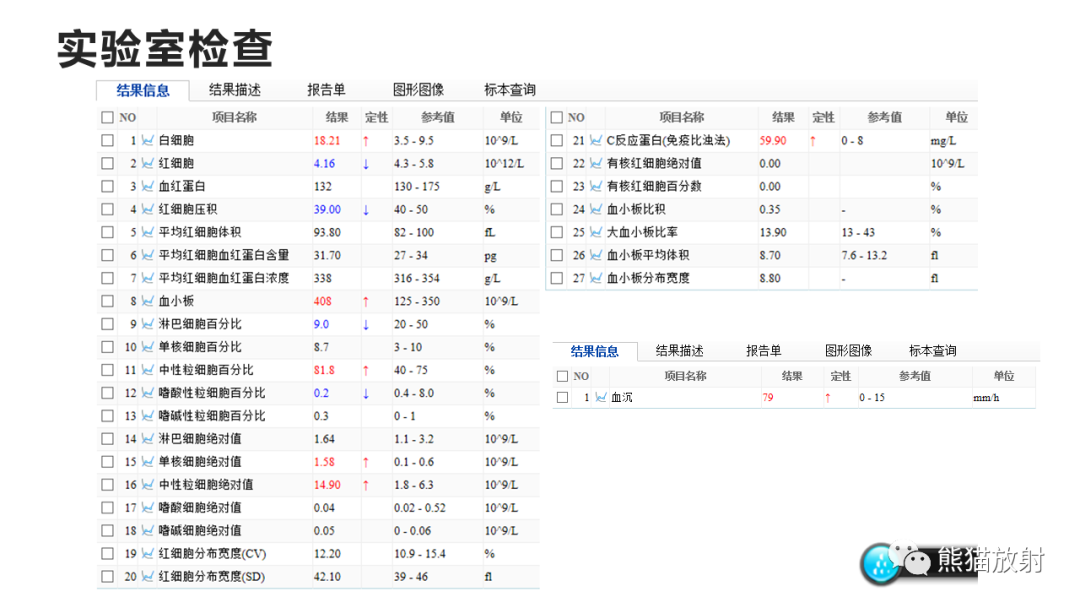Open trend chart icon for C反应蛋白 row
Screen dimensions: 1080x608
pos(596,140)
